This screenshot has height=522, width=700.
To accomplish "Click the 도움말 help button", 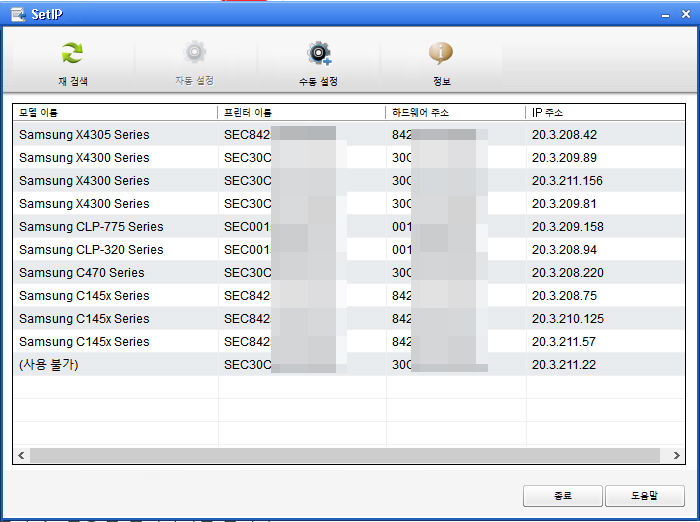I will tap(645, 496).
